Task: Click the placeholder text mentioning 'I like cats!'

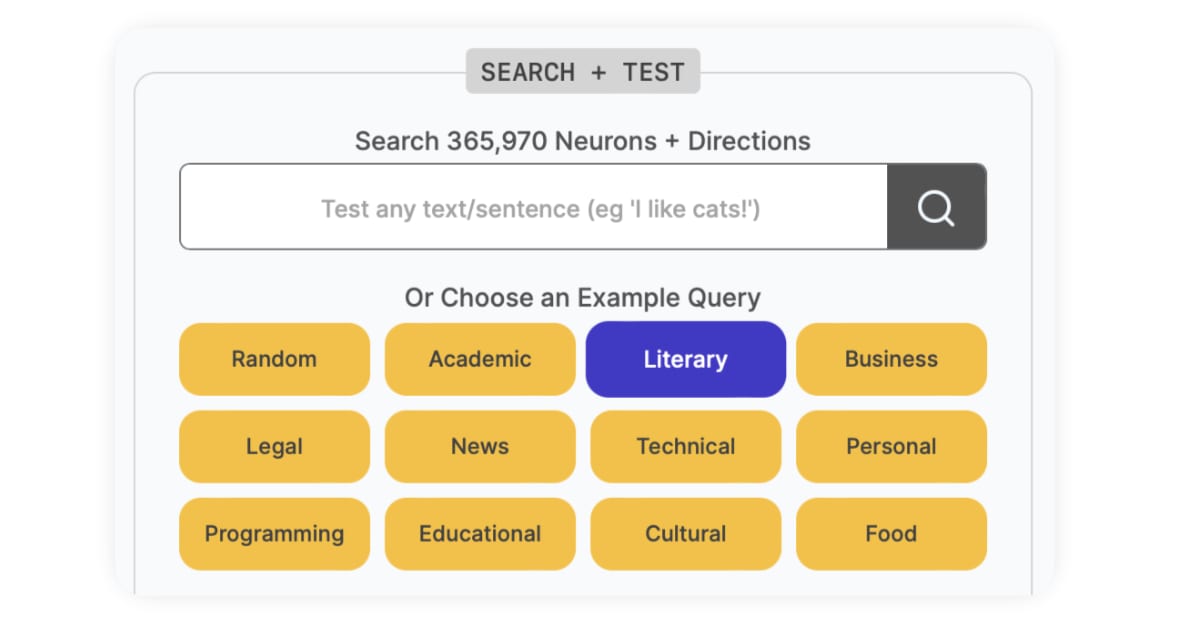Action: pos(541,209)
